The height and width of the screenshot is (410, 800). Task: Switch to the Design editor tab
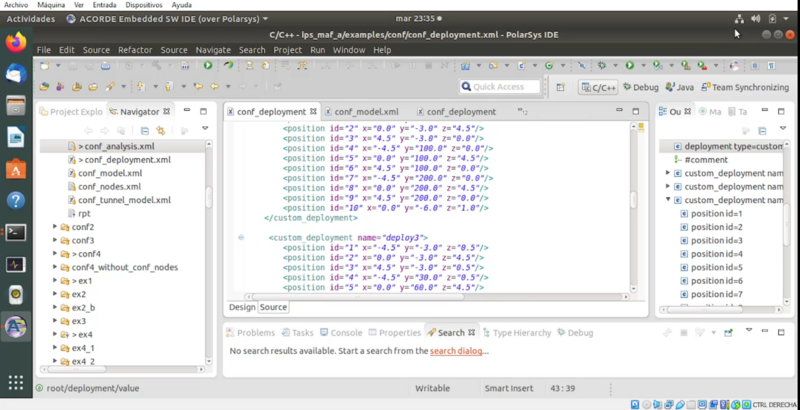tap(242, 307)
